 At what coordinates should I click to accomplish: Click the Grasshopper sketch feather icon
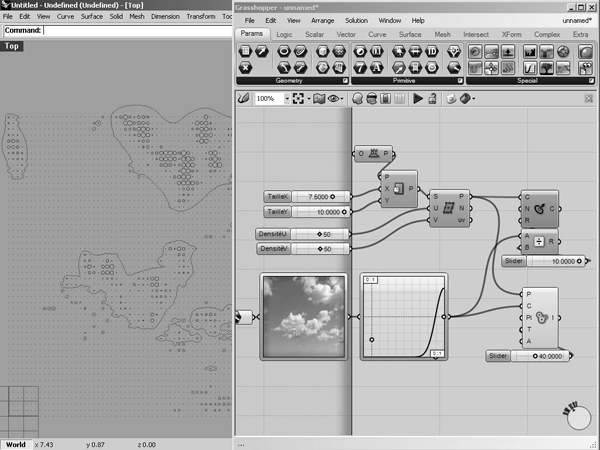click(244, 99)
